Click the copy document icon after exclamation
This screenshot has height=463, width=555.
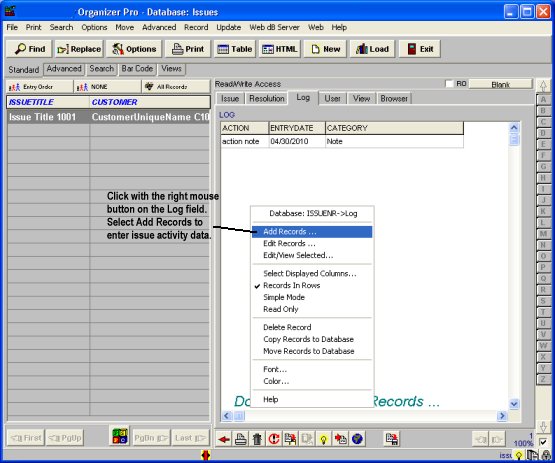coord(290,439)
